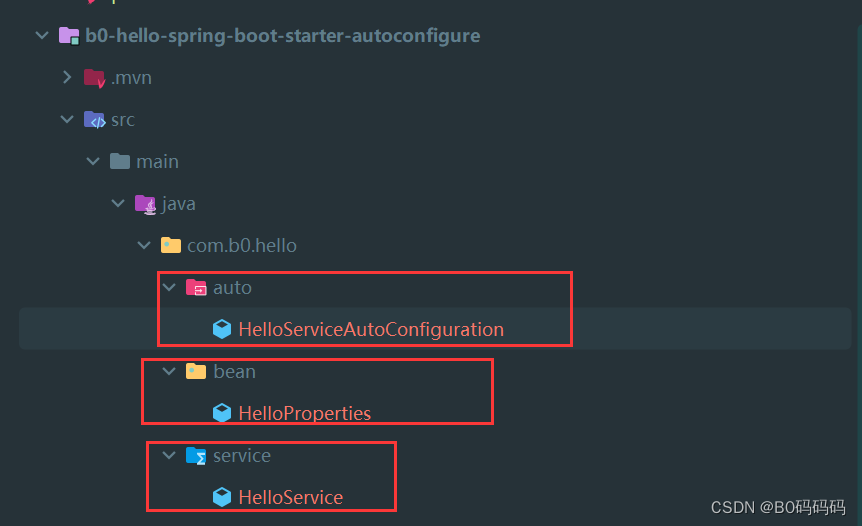Click the auto package folder icon
Viewport: 862px width, 526px height.
pos(196,287)
